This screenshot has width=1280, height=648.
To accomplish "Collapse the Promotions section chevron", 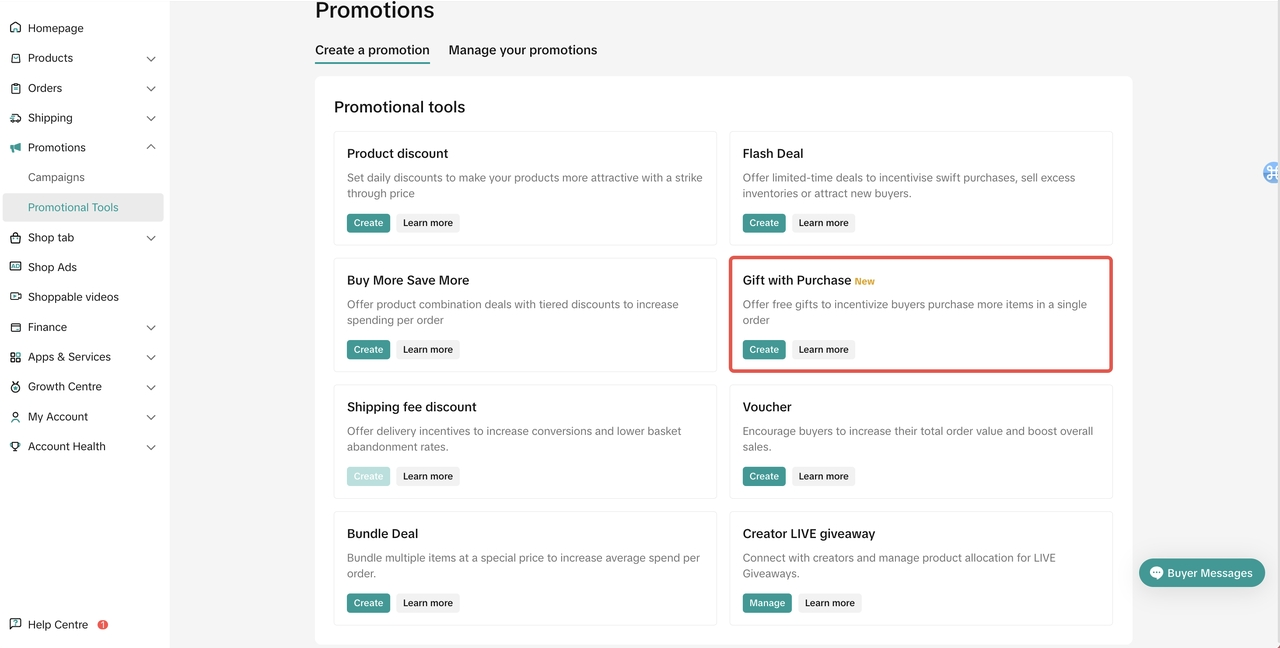I will click(x=151, y=147).
